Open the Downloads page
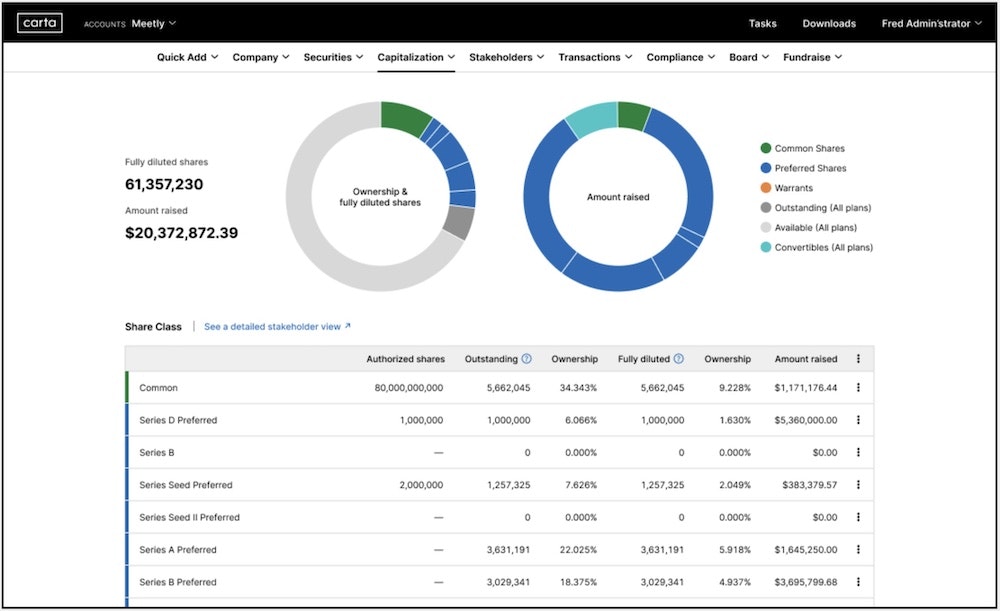 click(828, 23)
